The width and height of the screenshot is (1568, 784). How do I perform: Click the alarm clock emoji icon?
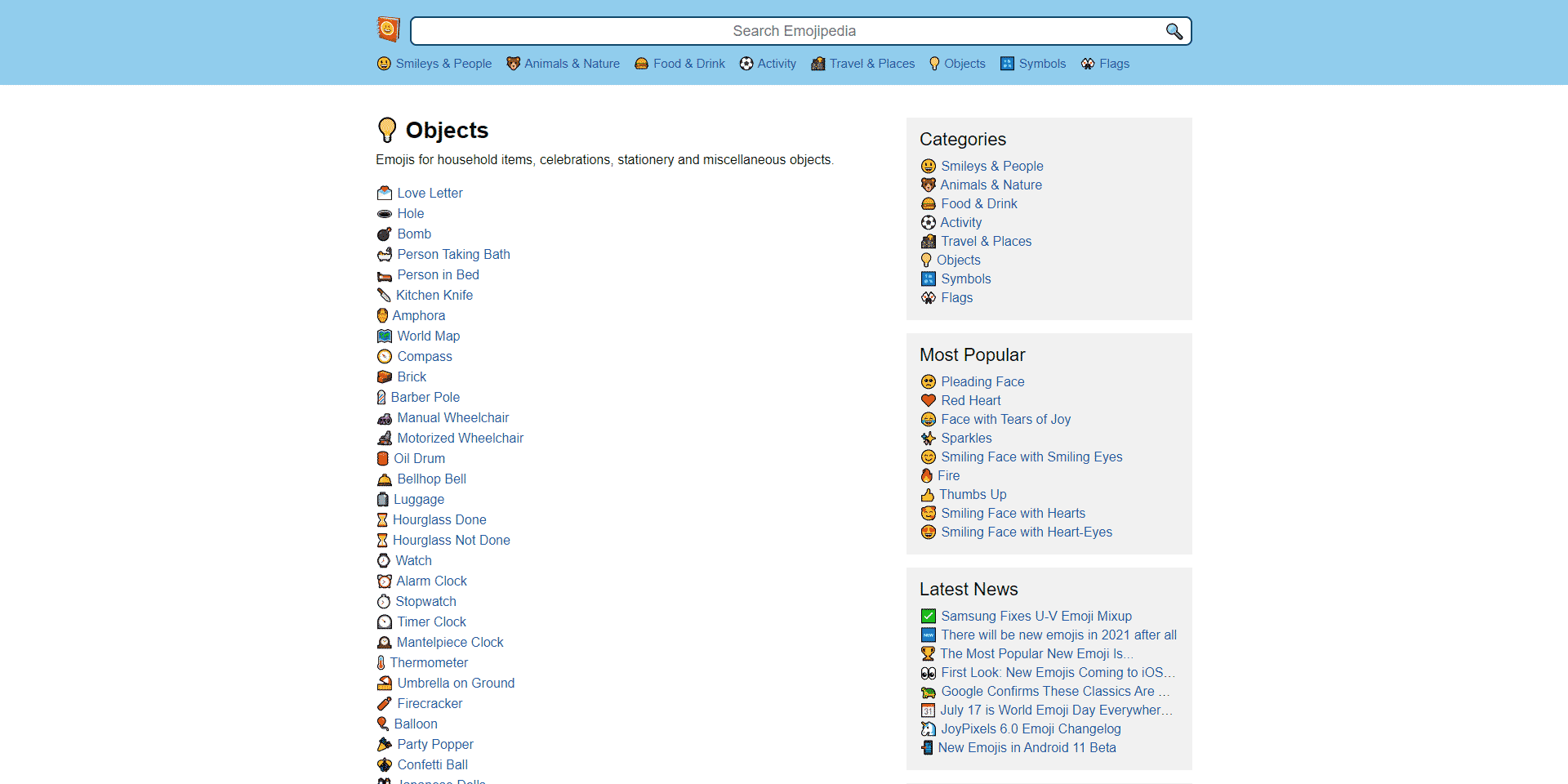click(385, 581)
